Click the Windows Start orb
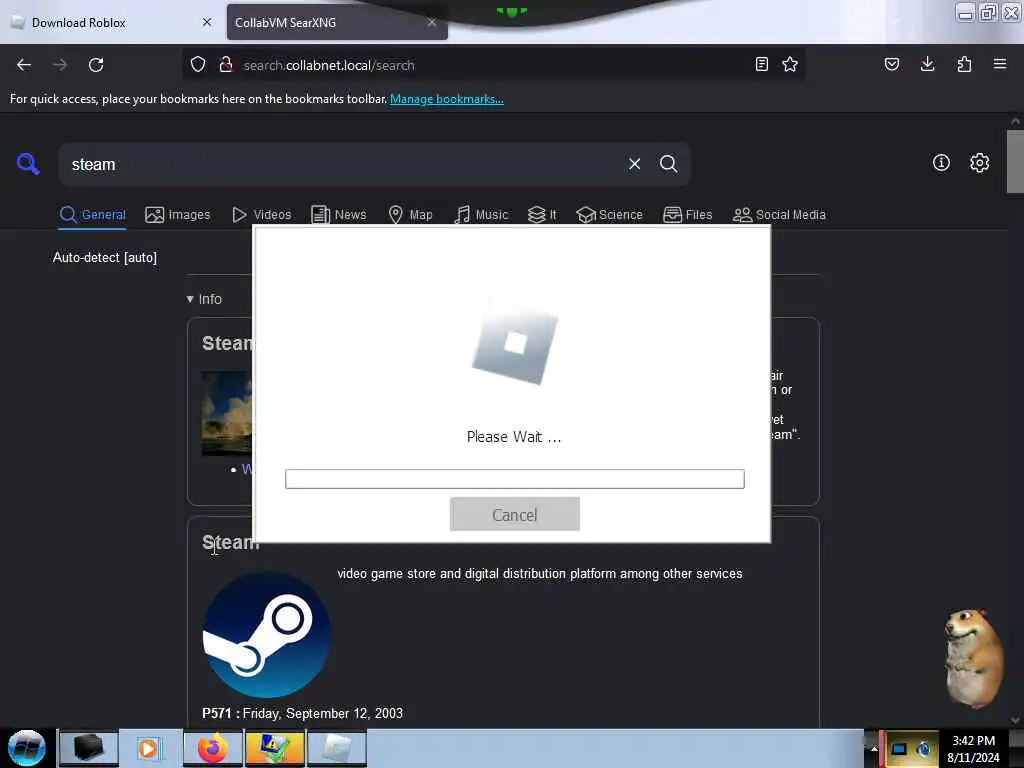This screenshot has width=1024, height=768. point(27,748)
